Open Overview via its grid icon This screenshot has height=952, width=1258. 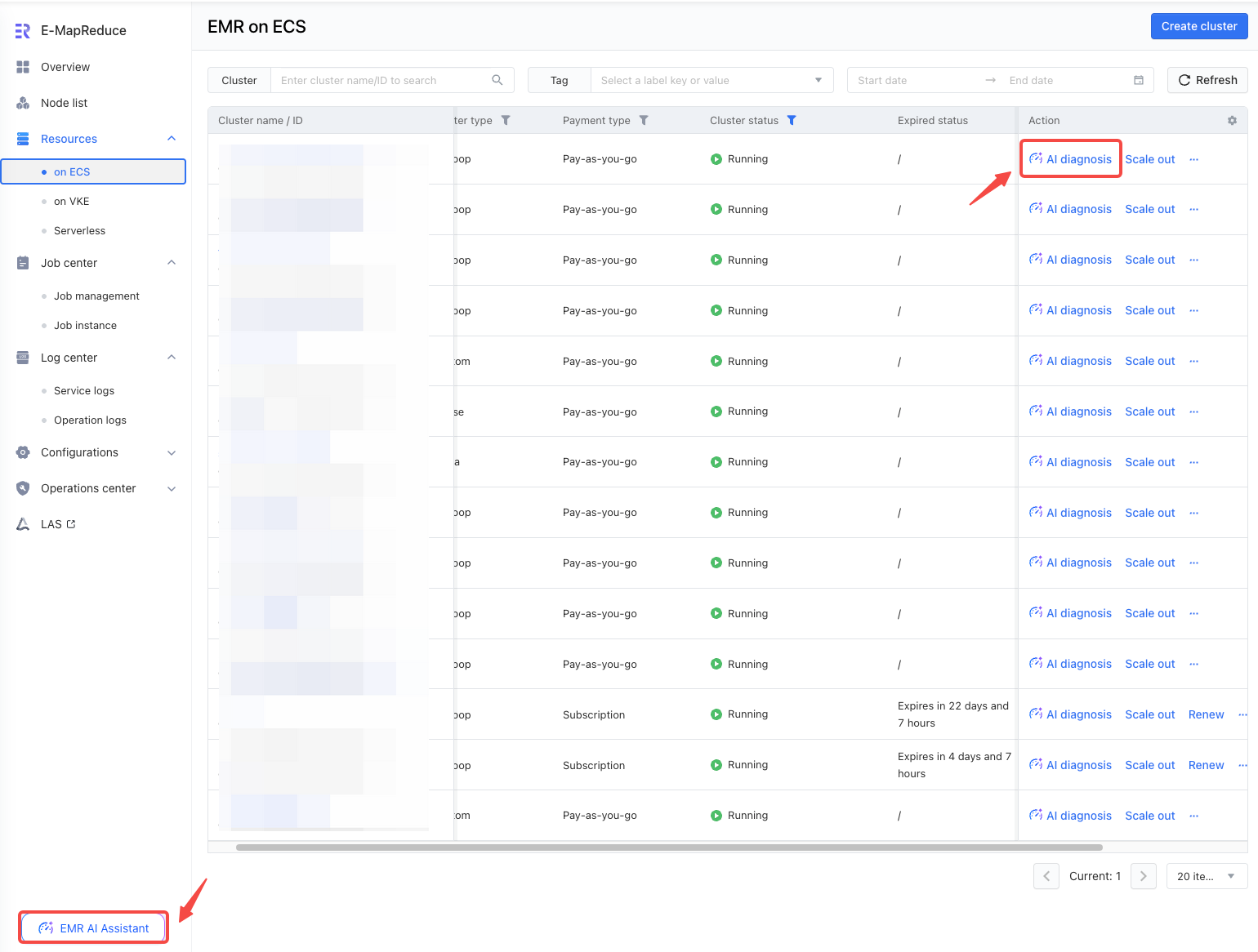23,67
